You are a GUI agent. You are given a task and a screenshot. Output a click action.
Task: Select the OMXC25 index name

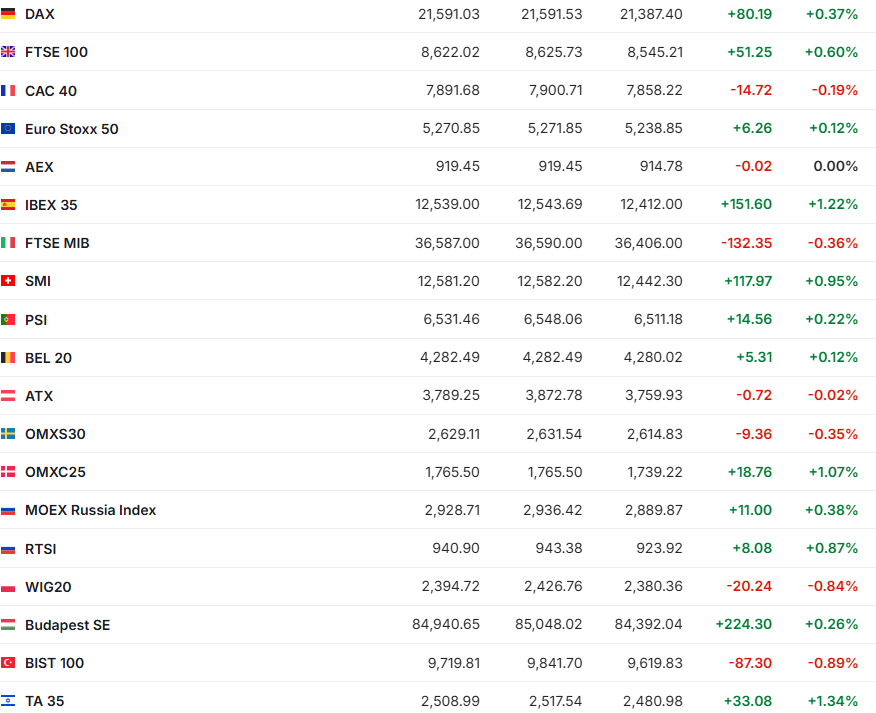(55, 472)
